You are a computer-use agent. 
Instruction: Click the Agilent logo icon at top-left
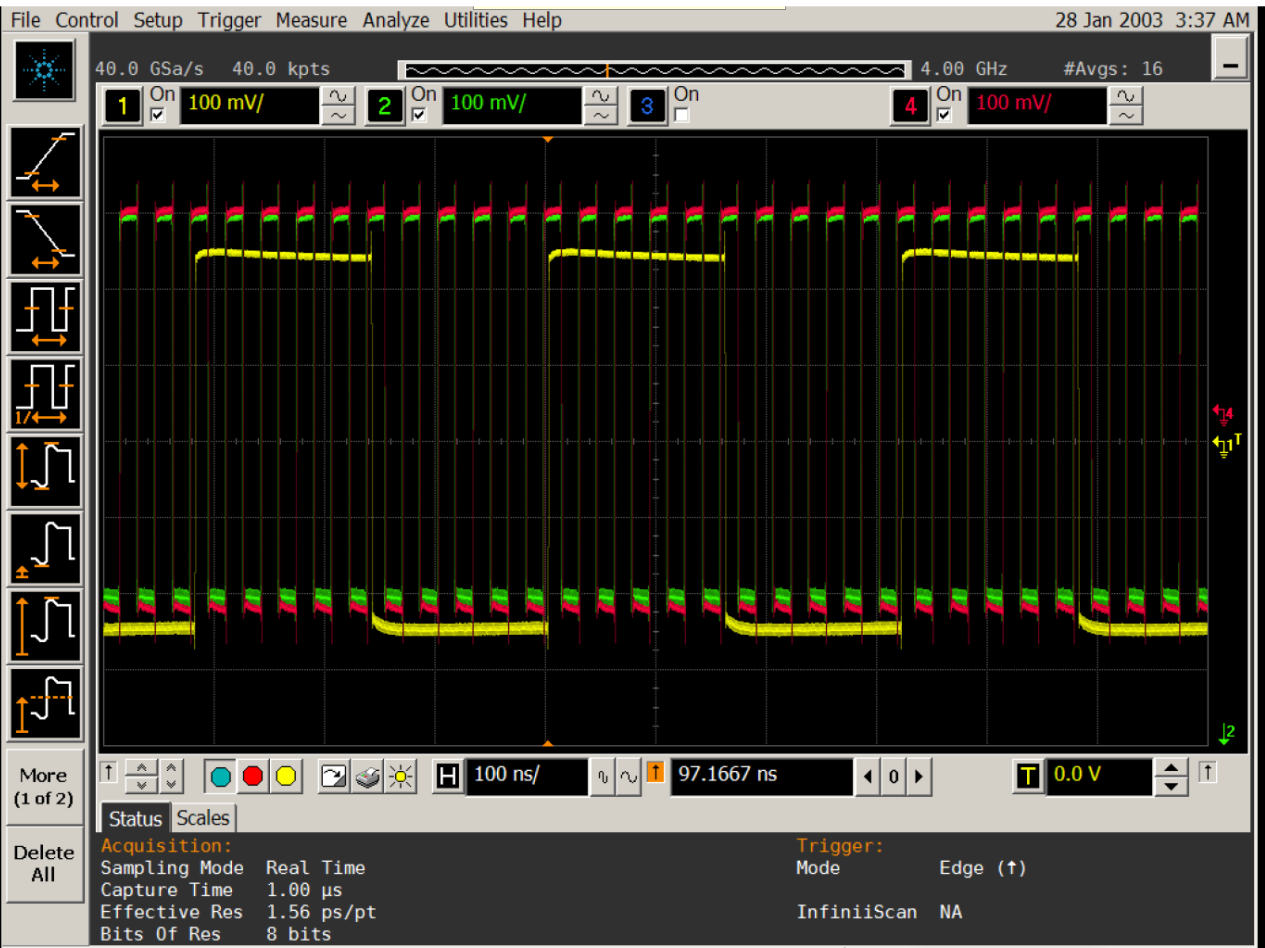(45, 71)
